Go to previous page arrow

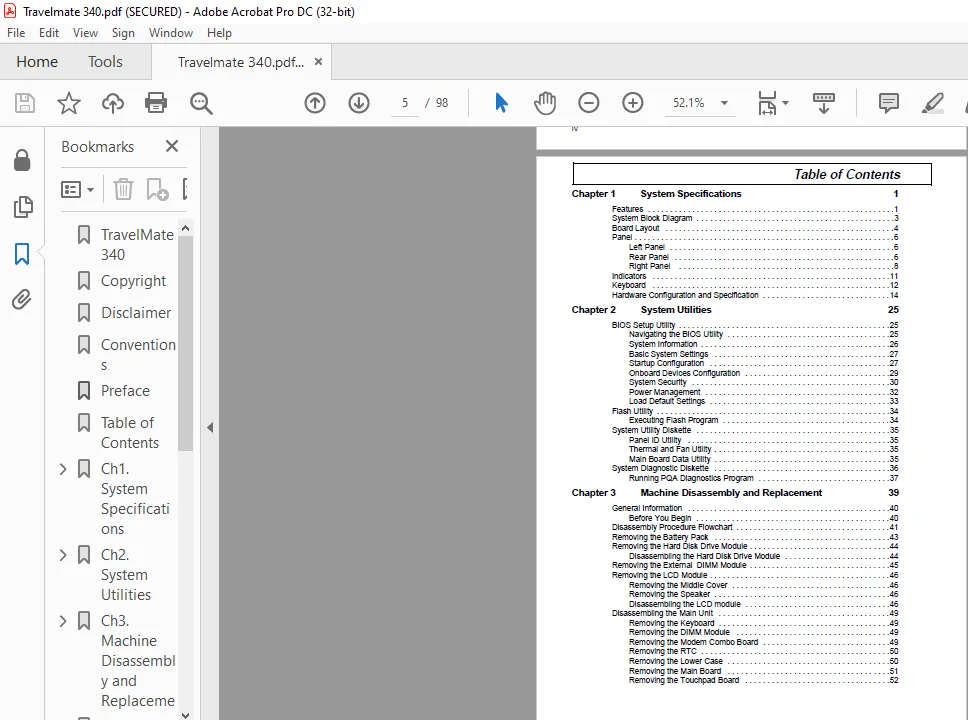pos(315,103)
